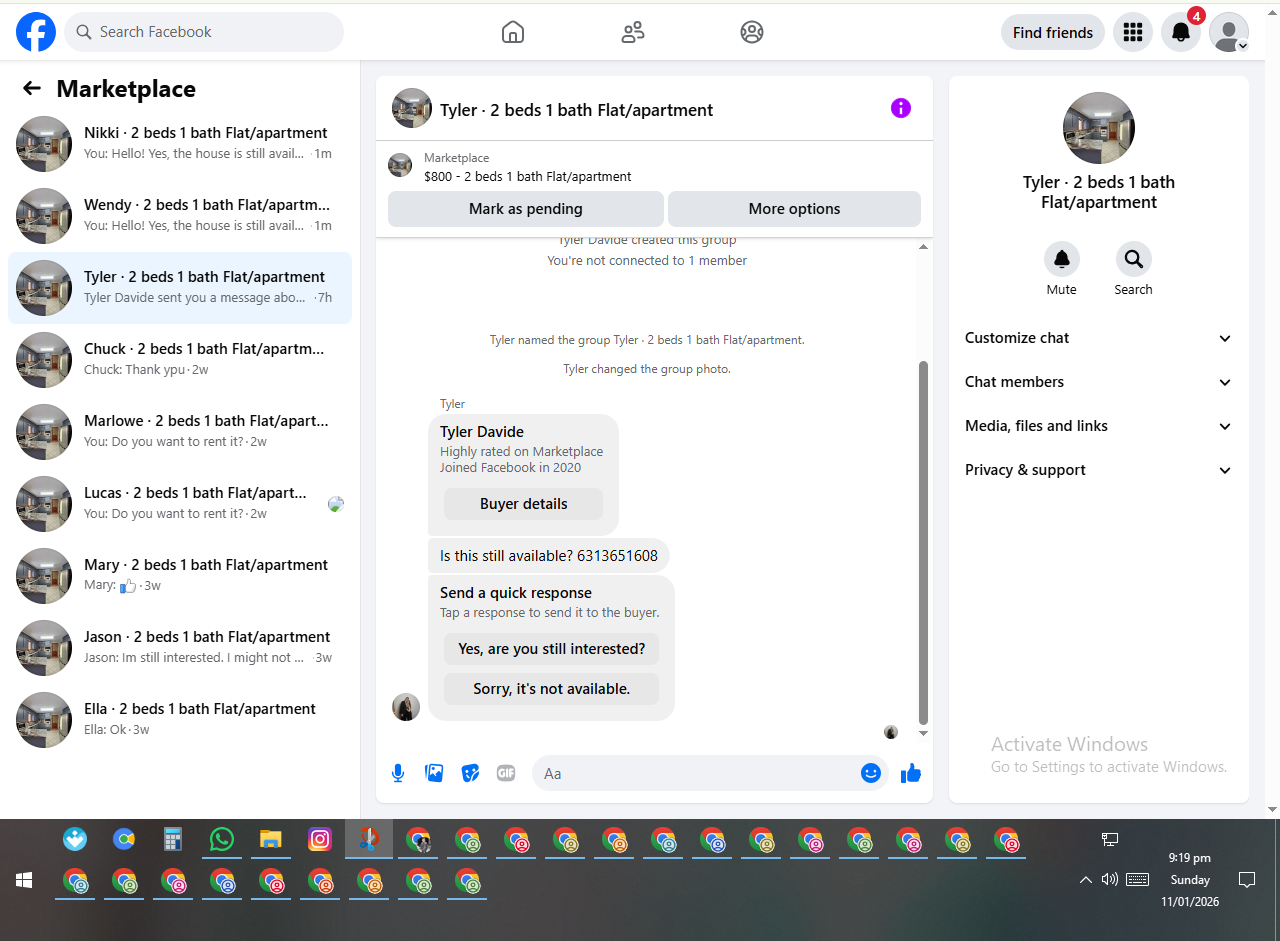View Buyer details for Tyler Davide

pyautogui.click(x=524, y=504)
